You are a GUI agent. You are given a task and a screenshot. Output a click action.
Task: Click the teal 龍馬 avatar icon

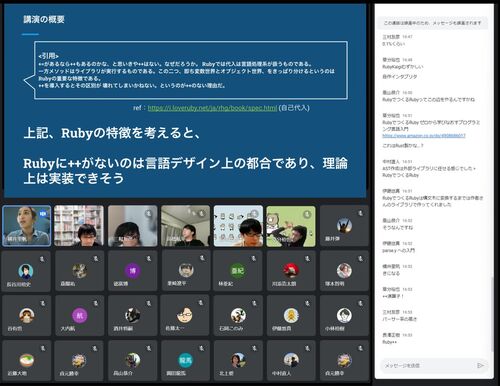tap(185, 360)
